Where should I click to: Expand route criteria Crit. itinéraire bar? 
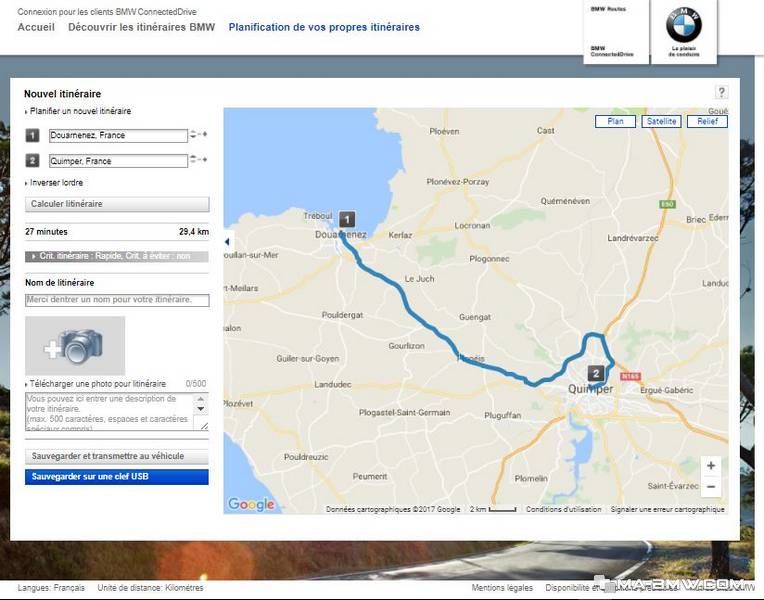coord(116,256)
